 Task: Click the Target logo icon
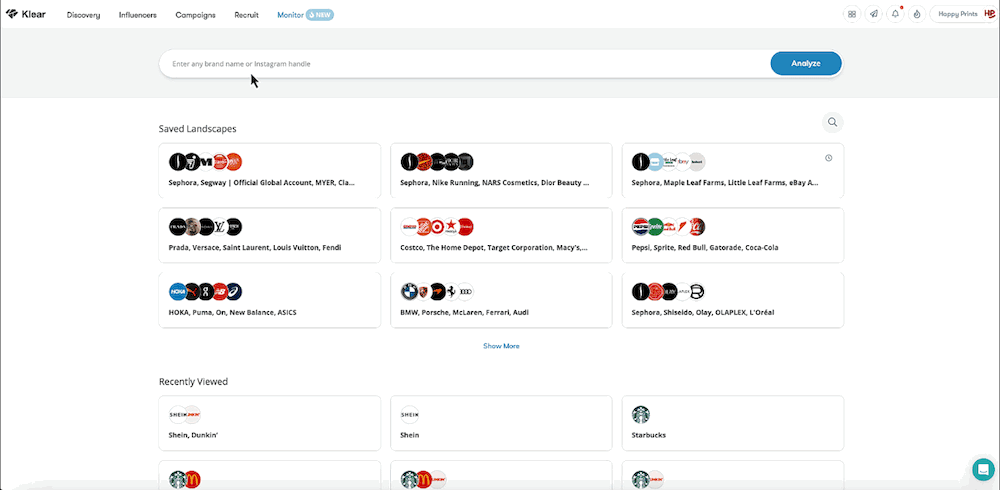tap(437, 226)
